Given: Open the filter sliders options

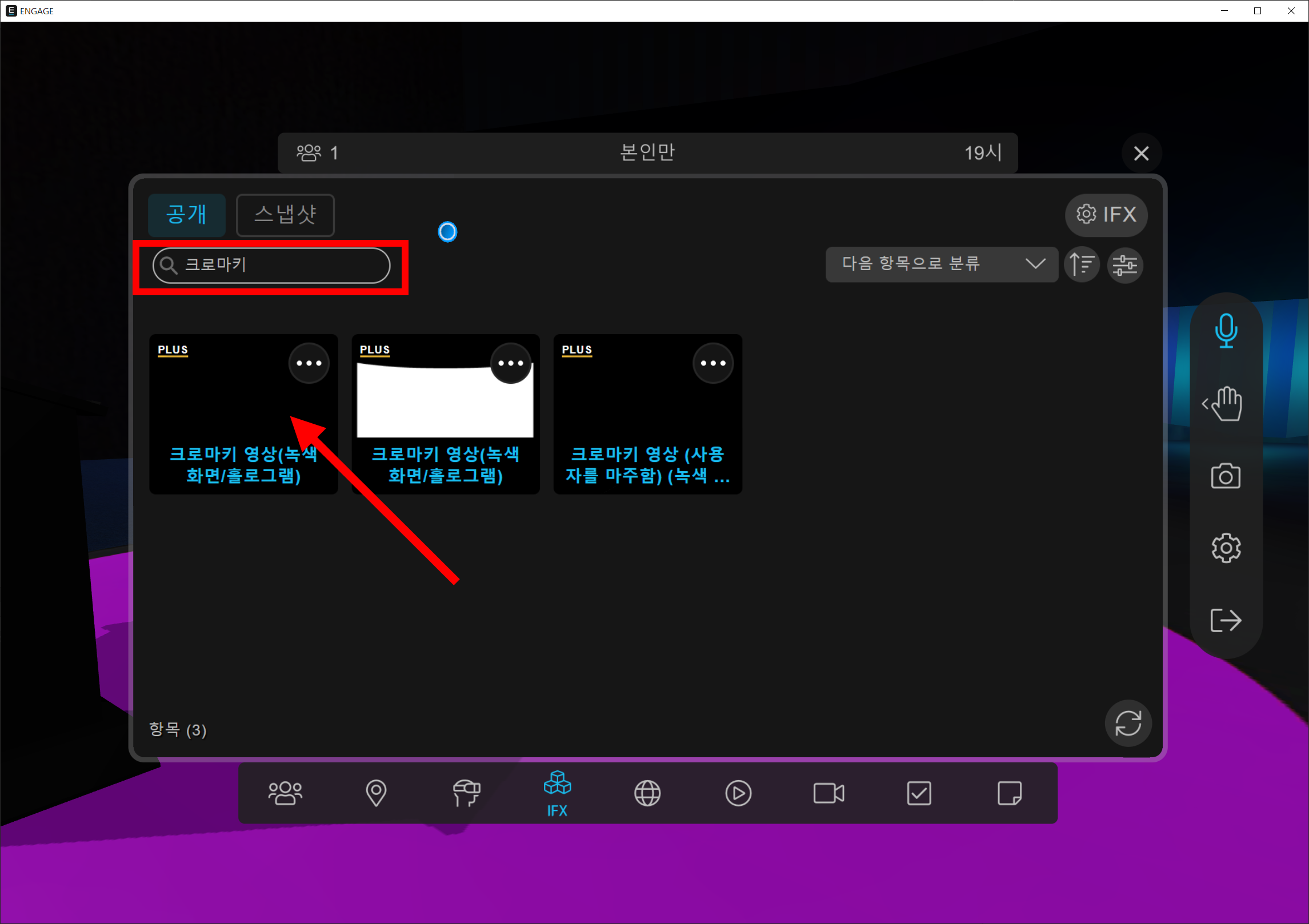Looking at the screenshot, I should pyautogui.click(x=1124, y=264).
